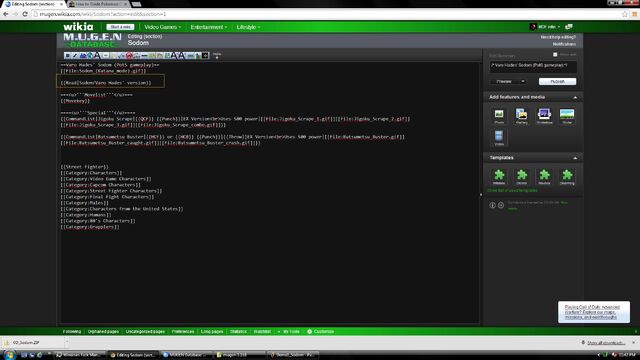Open the Windows Start button
This screenshot has height=360, width=640.
click(9, 355)
